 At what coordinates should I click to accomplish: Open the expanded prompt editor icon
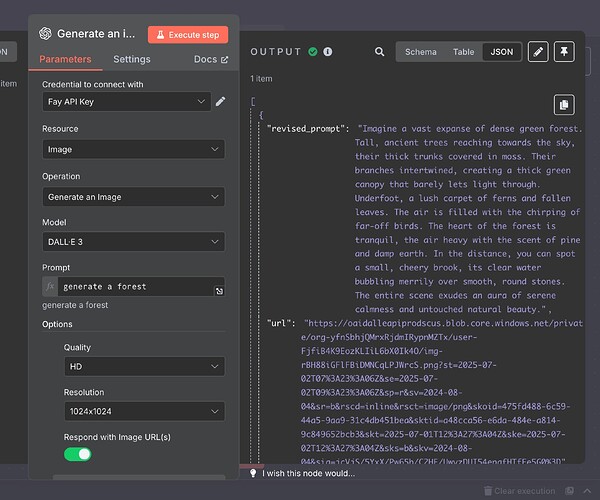219,291
